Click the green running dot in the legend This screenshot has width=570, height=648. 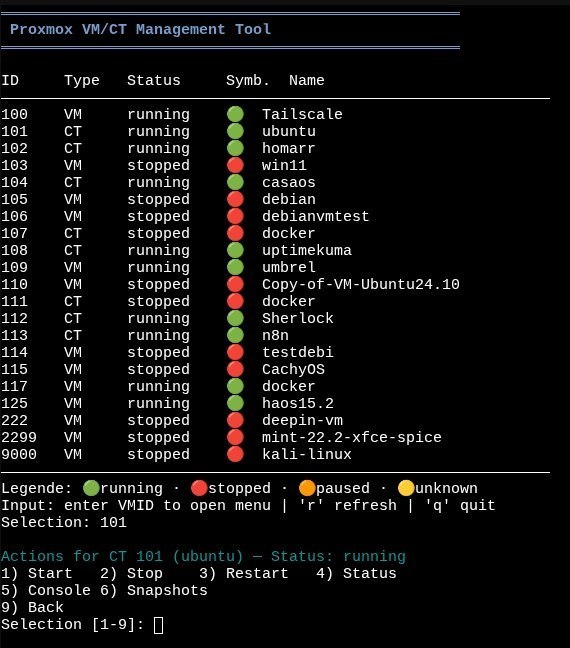pyautogui.click(x=91, y=488)
